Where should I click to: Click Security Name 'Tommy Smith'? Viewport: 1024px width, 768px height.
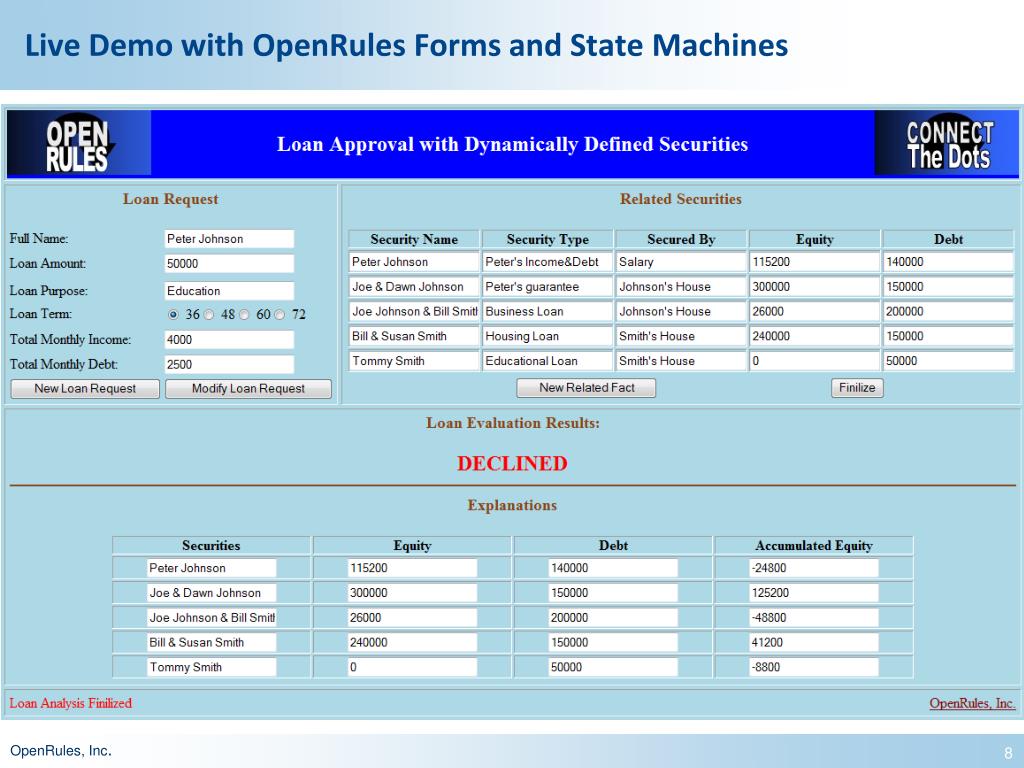pyautogui.click(x=414, y=361)
